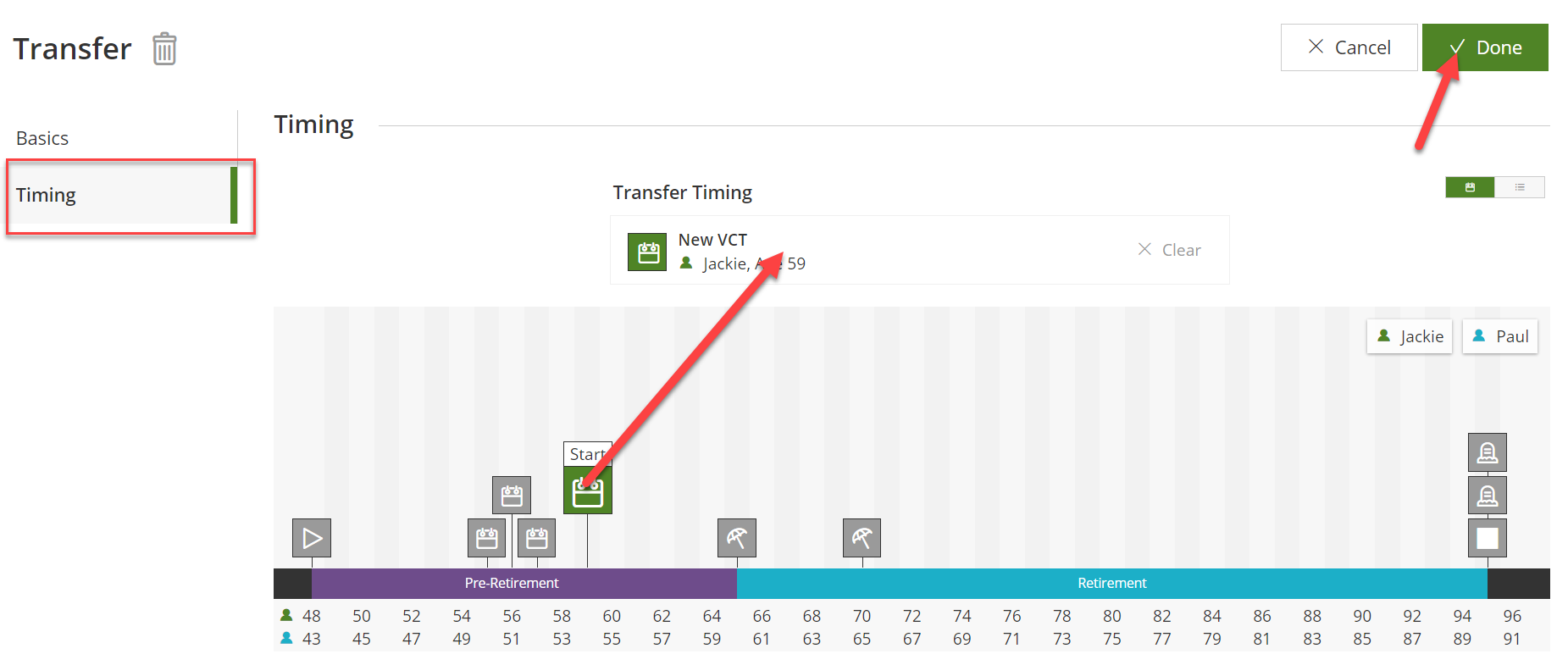Screen dimensions: 1568x654
Task: Click the second retirement umbrella icon
Action: point(862,538)
